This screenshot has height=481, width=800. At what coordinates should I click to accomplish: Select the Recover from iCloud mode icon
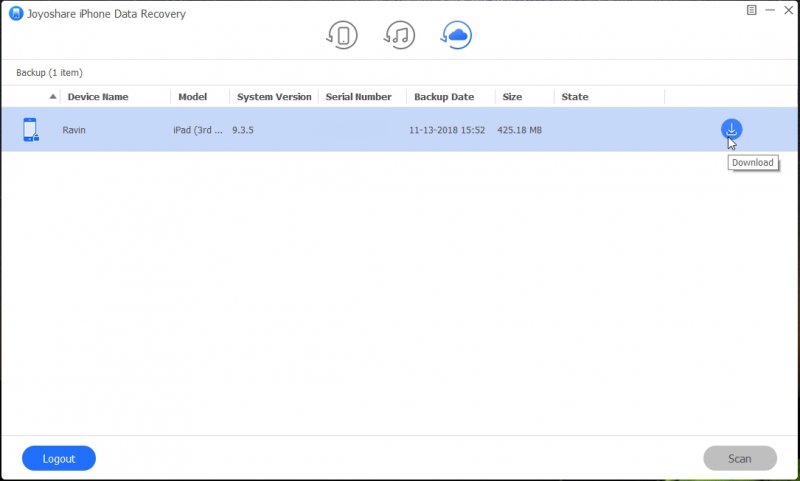click(x=456, y=36)
